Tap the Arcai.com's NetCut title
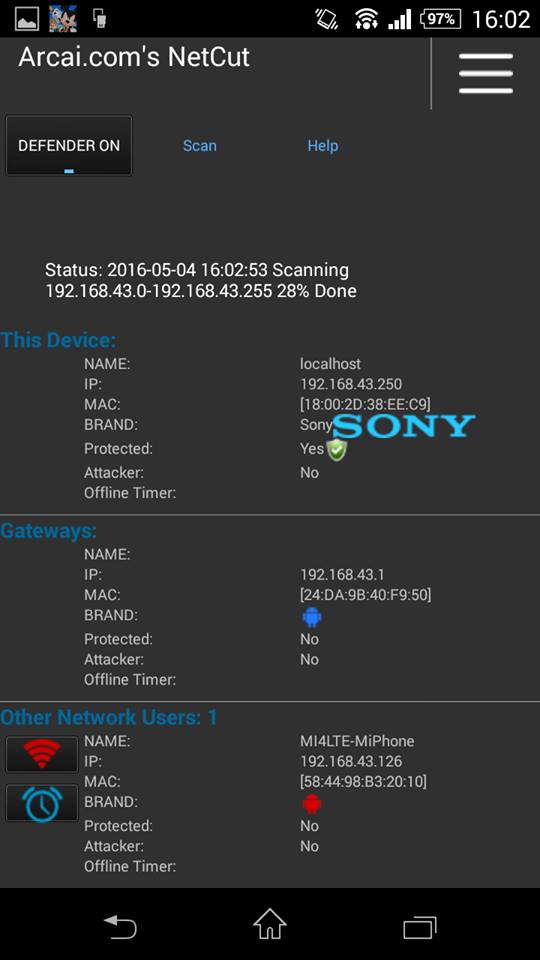The height and width of the screenshot is (960, 540). (x=134, y=58)
